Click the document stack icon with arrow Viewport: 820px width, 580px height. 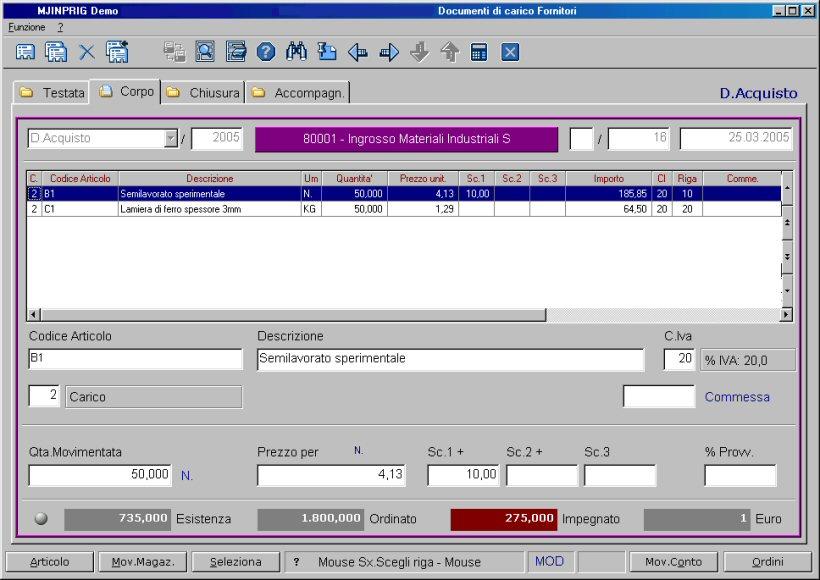coord(117,52)
